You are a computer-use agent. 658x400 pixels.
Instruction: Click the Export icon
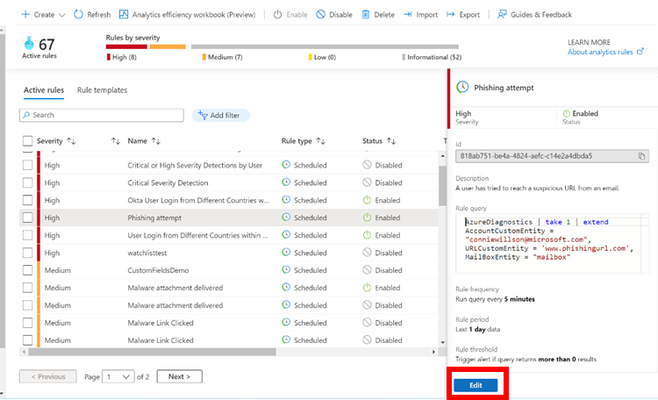coord(450,15)
